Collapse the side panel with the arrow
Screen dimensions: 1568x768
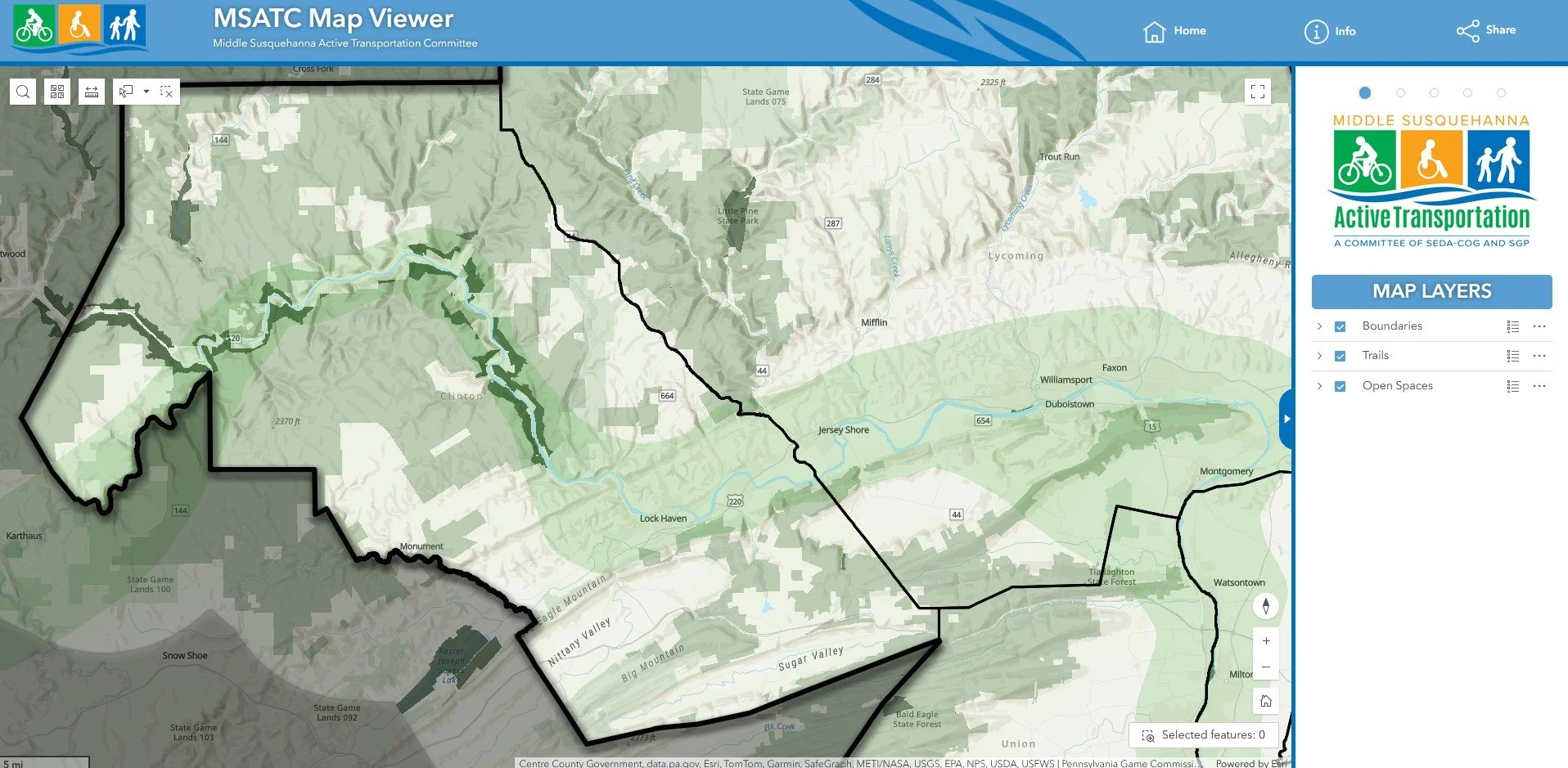(x=1286, y=419)
